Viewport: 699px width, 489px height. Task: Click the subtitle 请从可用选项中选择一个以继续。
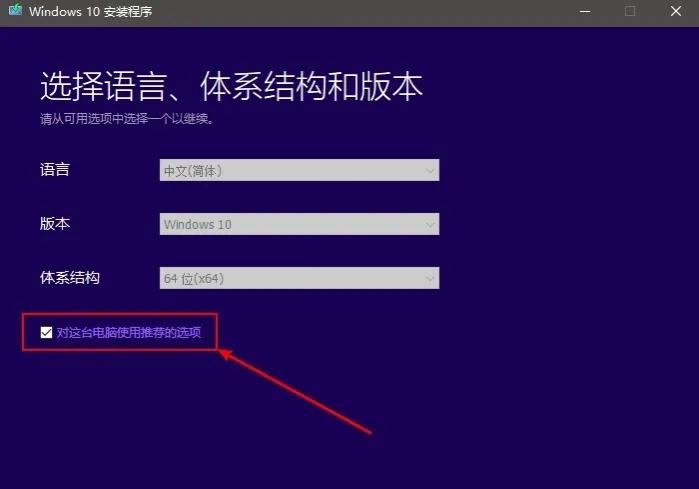127,119
